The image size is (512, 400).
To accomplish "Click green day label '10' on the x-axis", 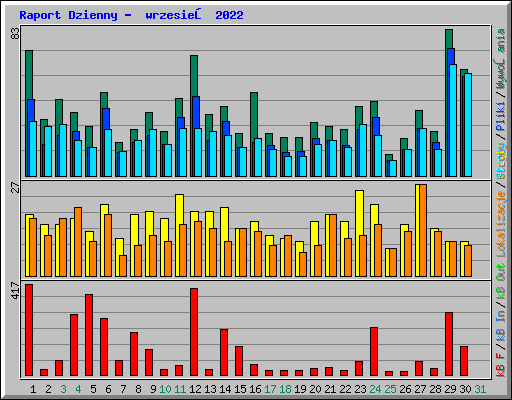I will point(165,389).
